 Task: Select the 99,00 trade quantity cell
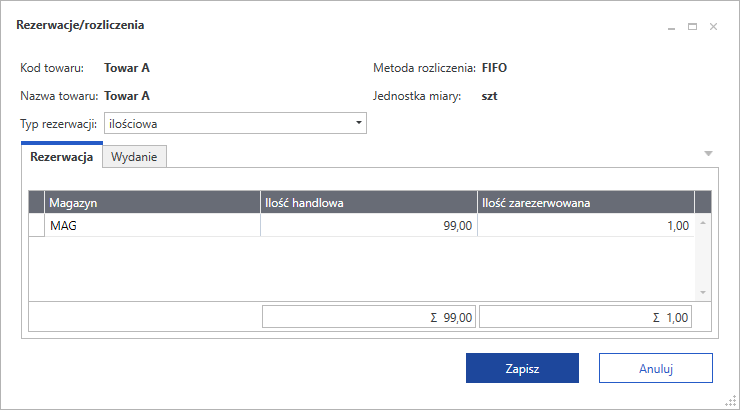tap(369, 226)
